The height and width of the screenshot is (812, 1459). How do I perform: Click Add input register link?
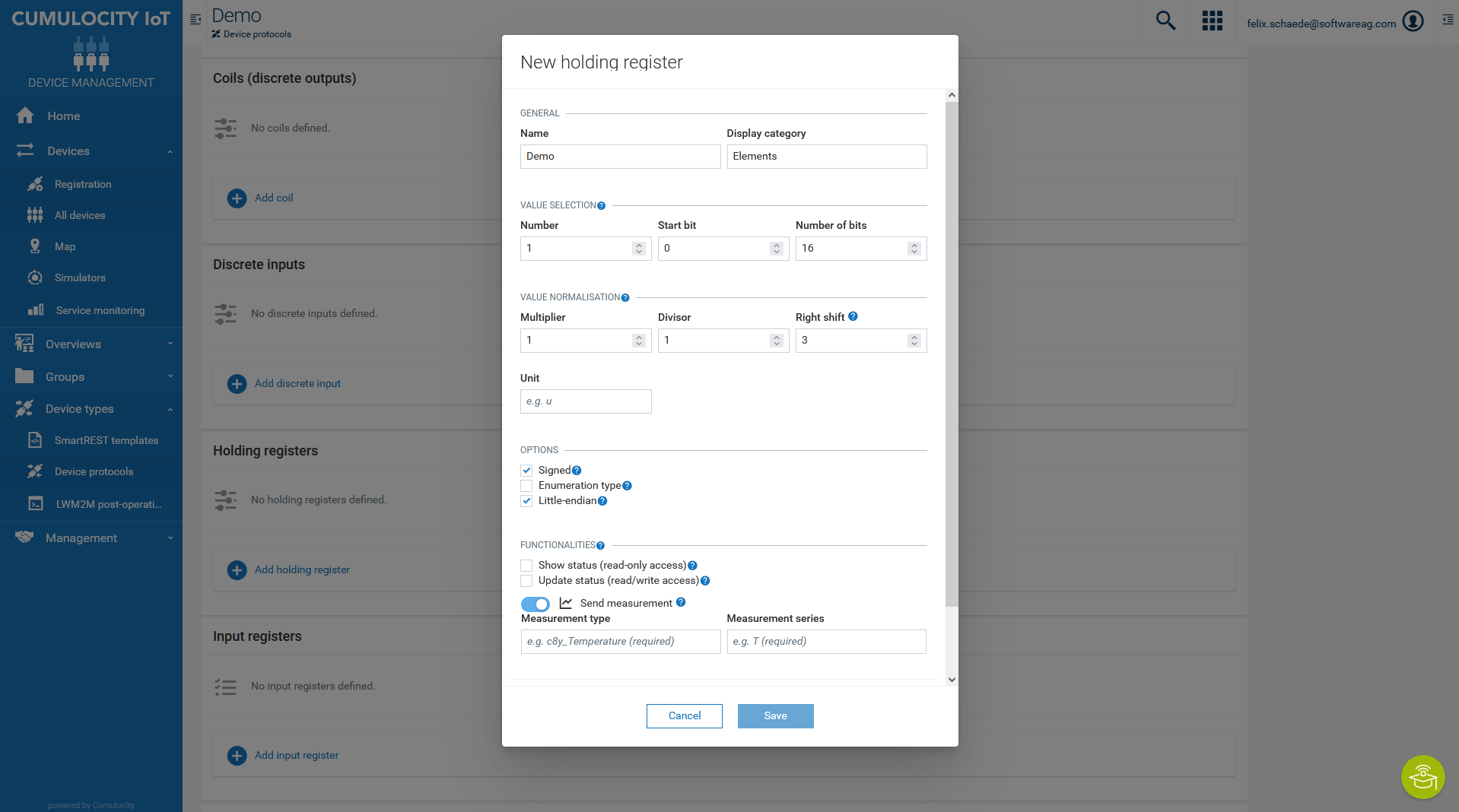297,755
